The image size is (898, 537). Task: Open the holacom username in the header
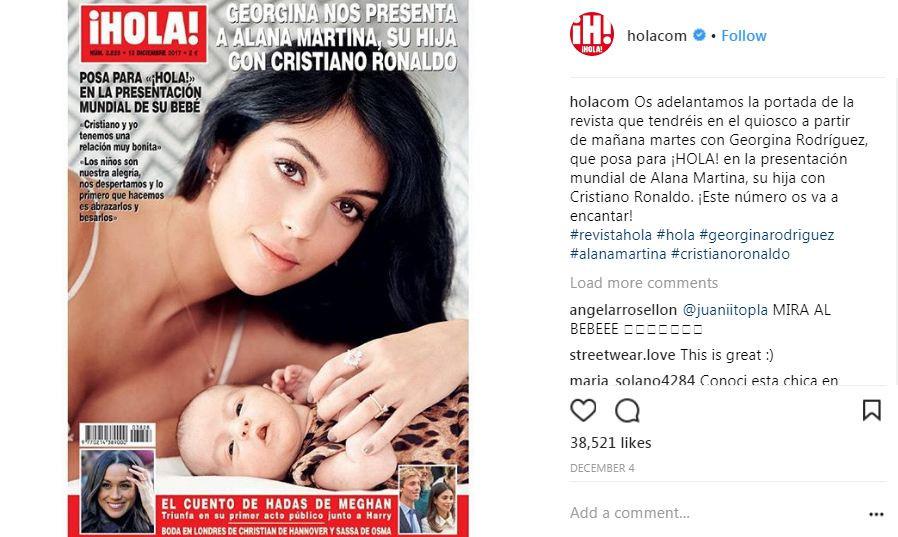(656, 35)
